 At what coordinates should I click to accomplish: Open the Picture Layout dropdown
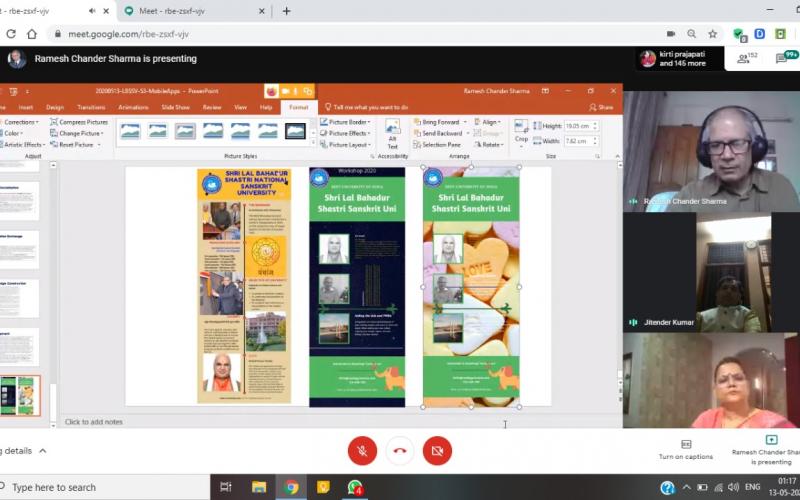(345, 145)
